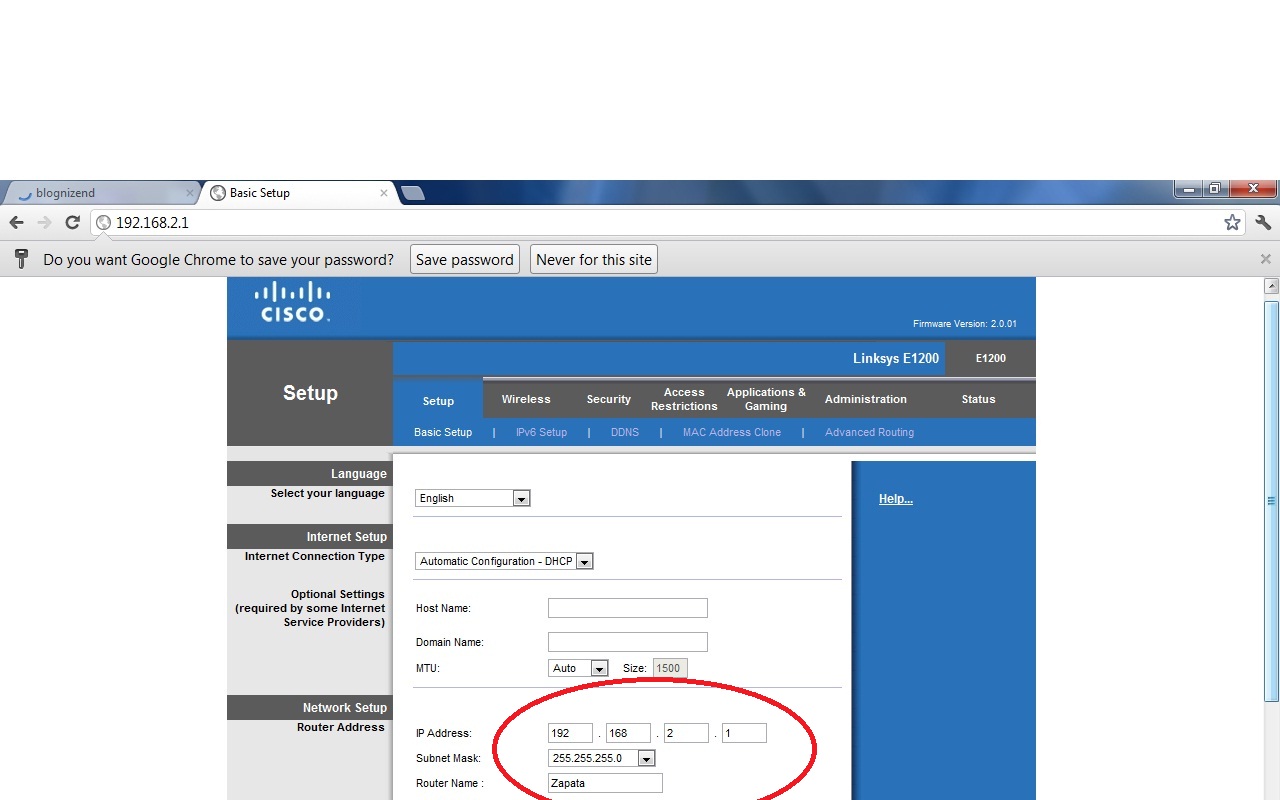Viewport: 1280px width, 800px height.
Task: Open a new browser tab
Action: click(x=413, y=193)
